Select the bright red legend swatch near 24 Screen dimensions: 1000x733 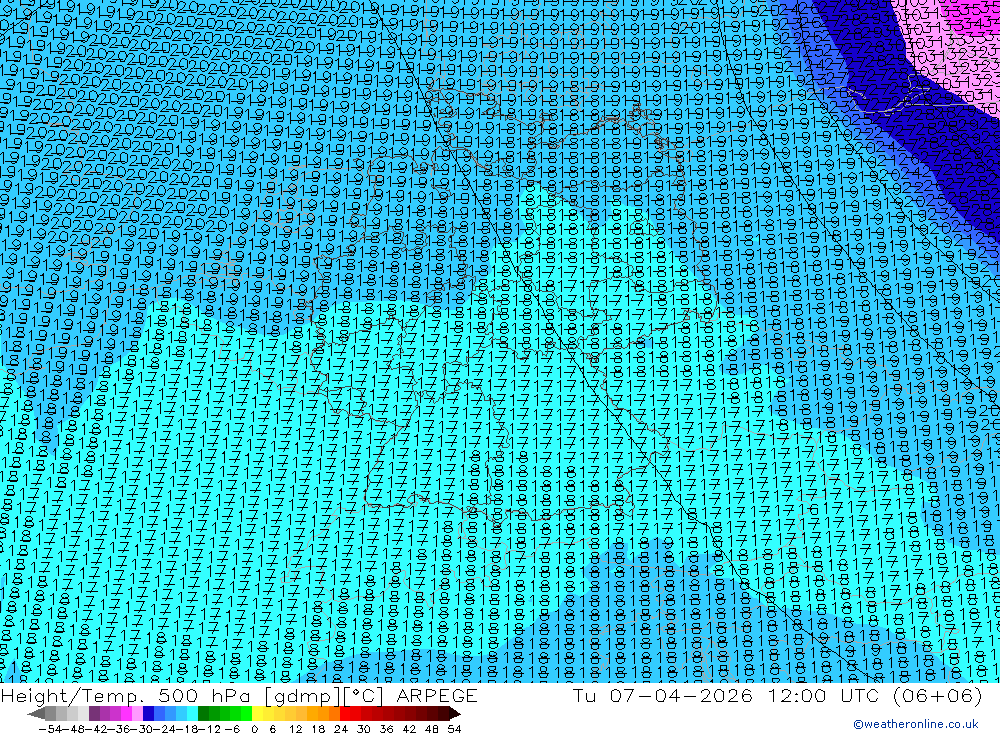coord(345,713)
